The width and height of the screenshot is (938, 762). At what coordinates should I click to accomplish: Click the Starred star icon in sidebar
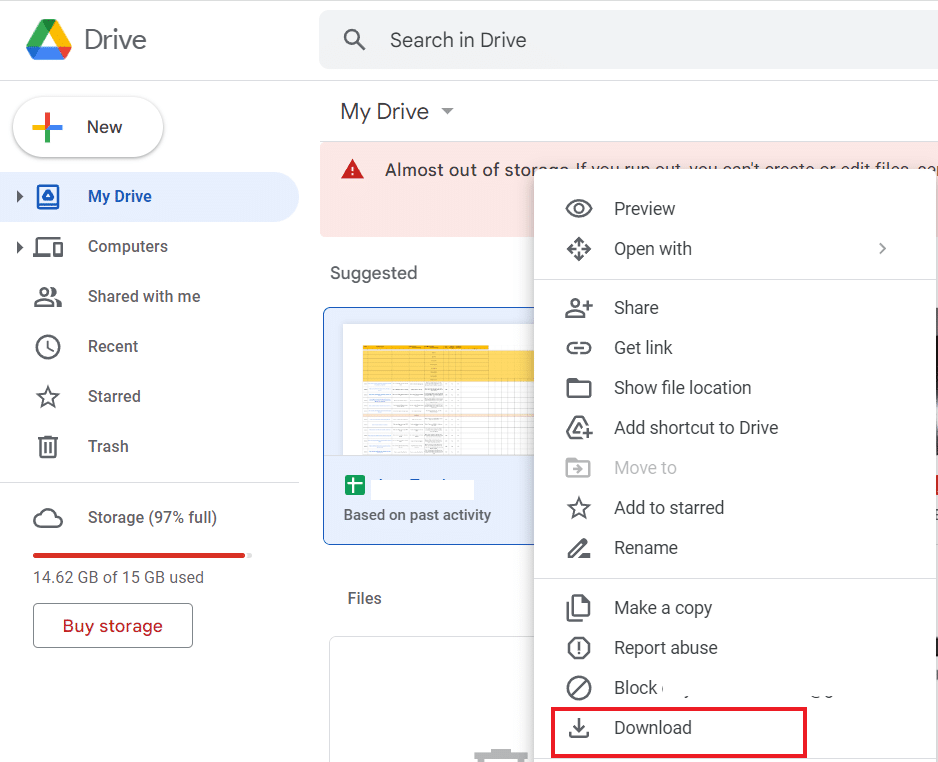(48, 397)
